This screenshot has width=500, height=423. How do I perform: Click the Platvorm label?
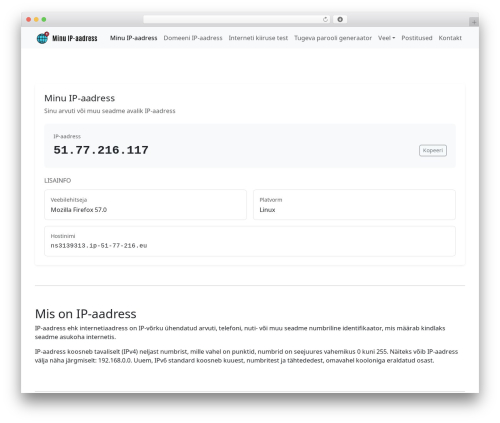point(271,200)
